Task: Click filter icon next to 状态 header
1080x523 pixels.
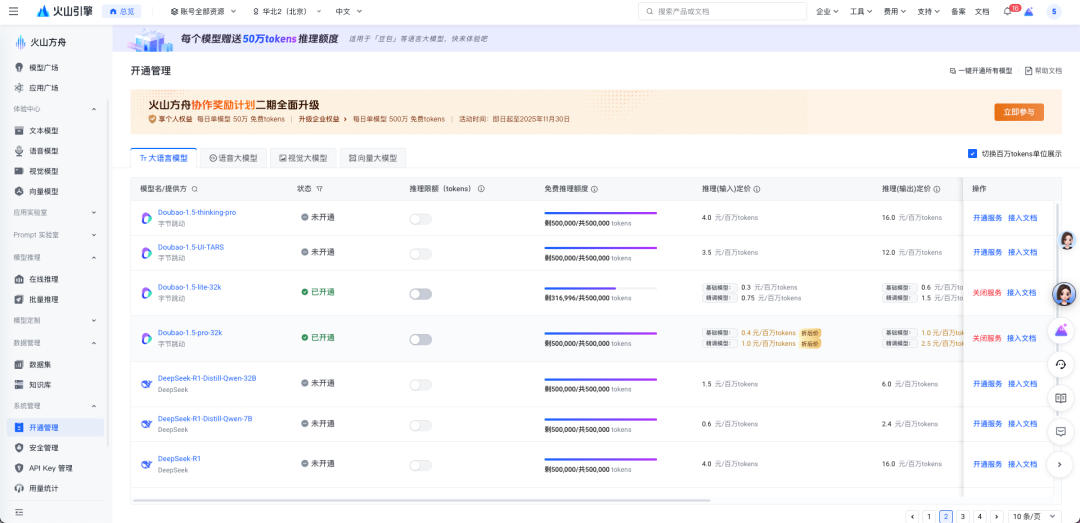Action: 320,189
